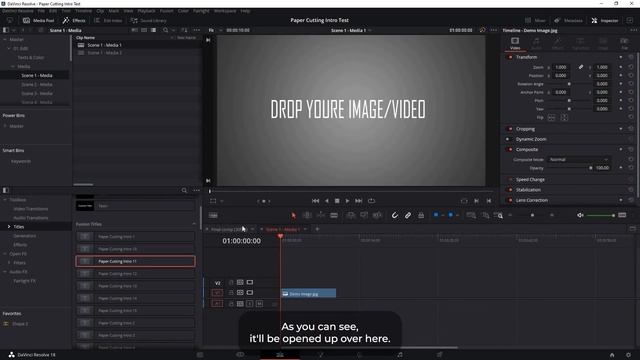
Task: Collapse the Fusion Titles group
Action: pos(193,224)
